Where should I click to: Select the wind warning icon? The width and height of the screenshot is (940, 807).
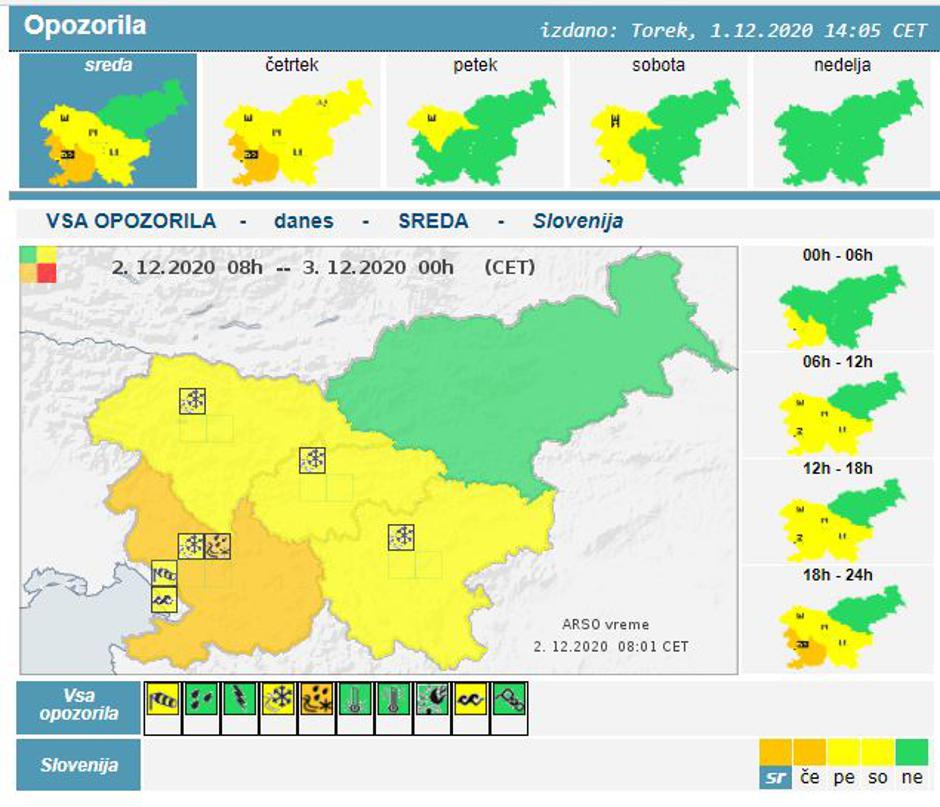pos(160,701)
